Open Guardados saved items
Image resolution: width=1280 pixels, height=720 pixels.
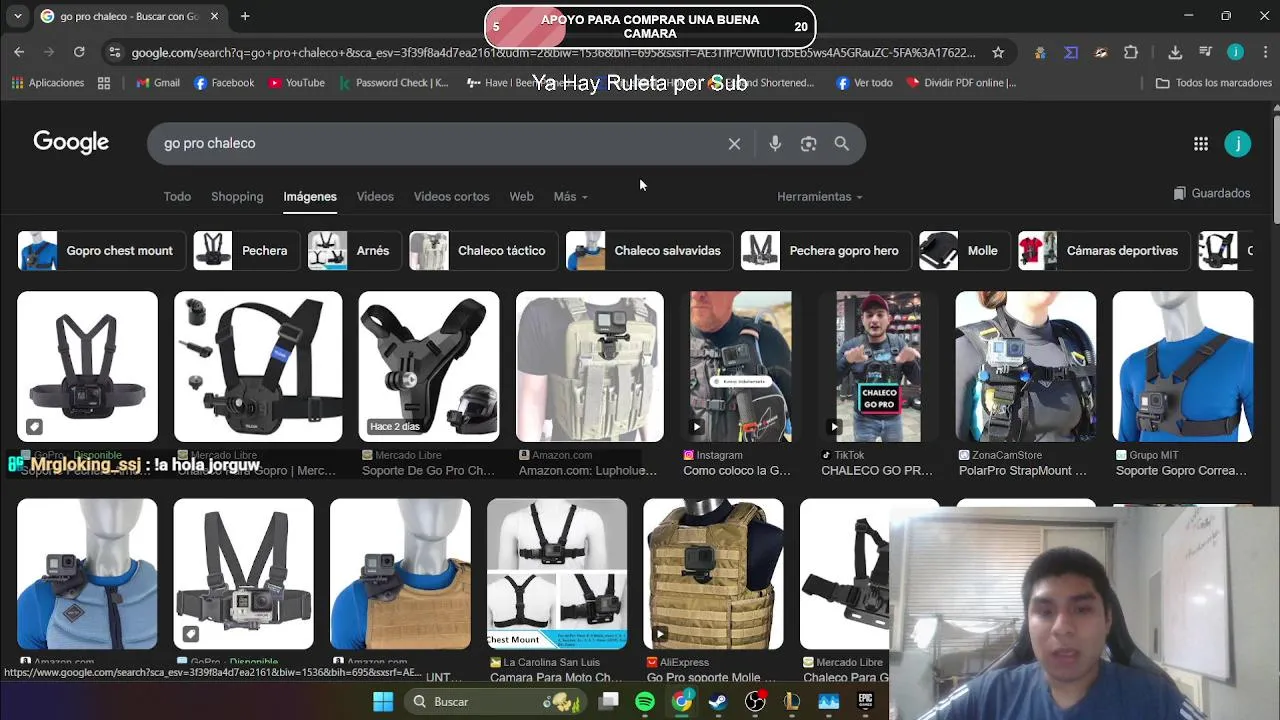1212,193
